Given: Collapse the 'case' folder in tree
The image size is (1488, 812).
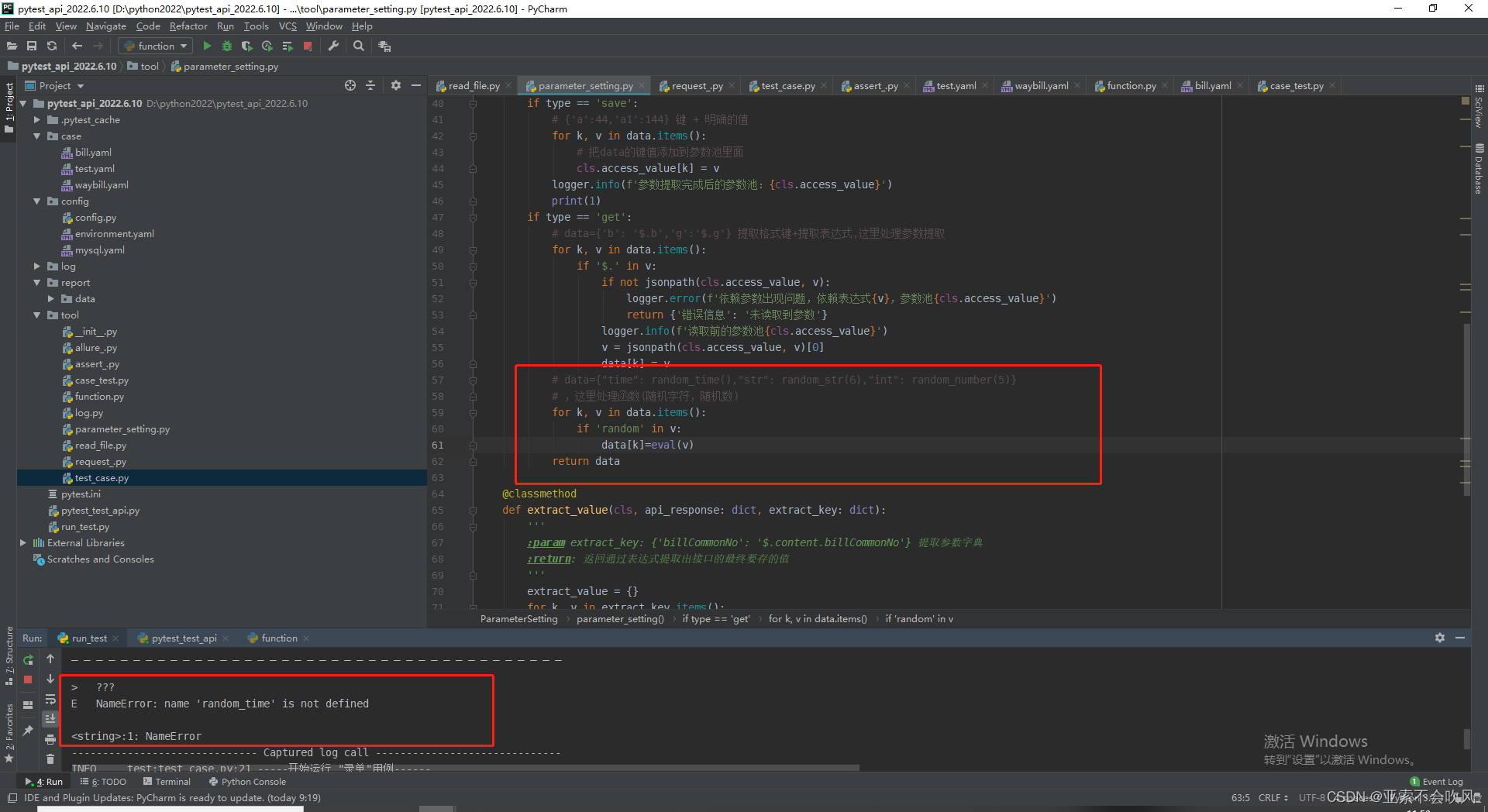Looking at the screenshot, I should [x=36, y=136].
